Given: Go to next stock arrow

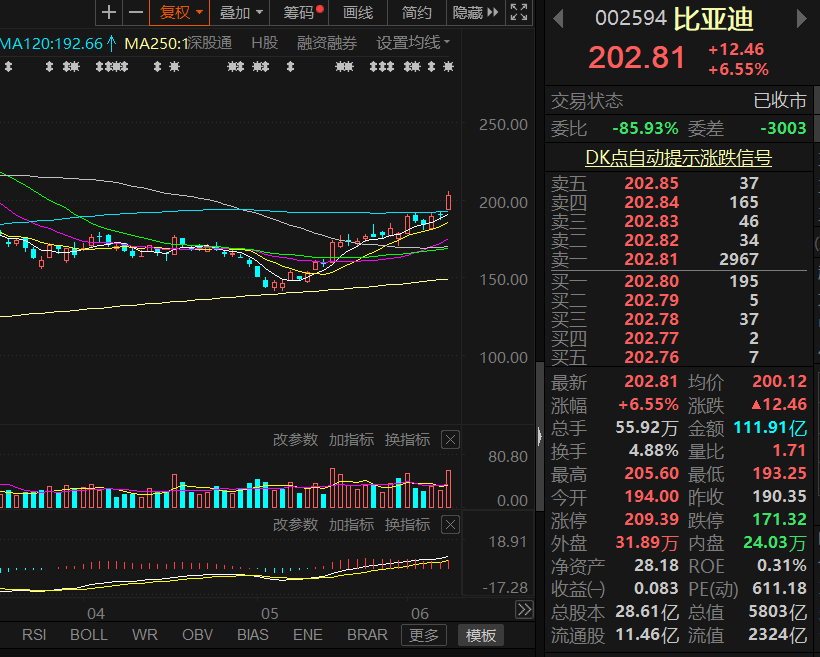Looking at the screenshot, I should pos(801,19).
